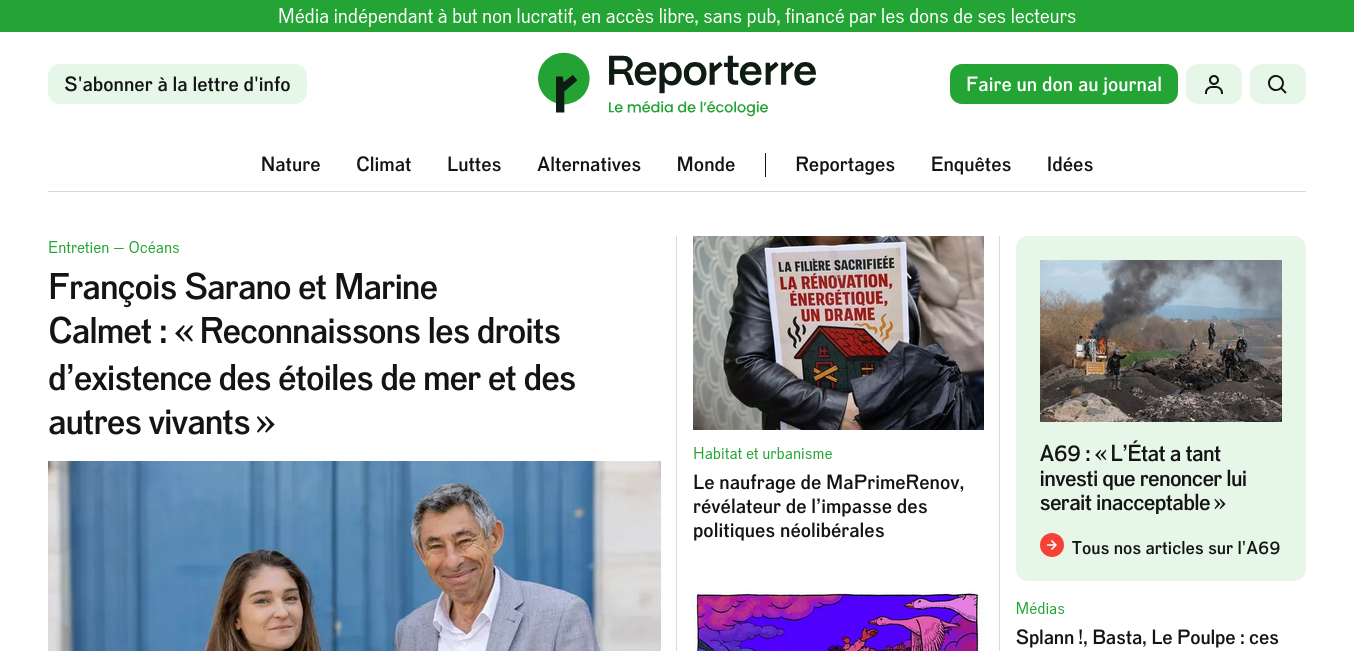Open the Sarano and Calmet interview headline
This screenshot has width=1366, height=651.
point(312,355)
